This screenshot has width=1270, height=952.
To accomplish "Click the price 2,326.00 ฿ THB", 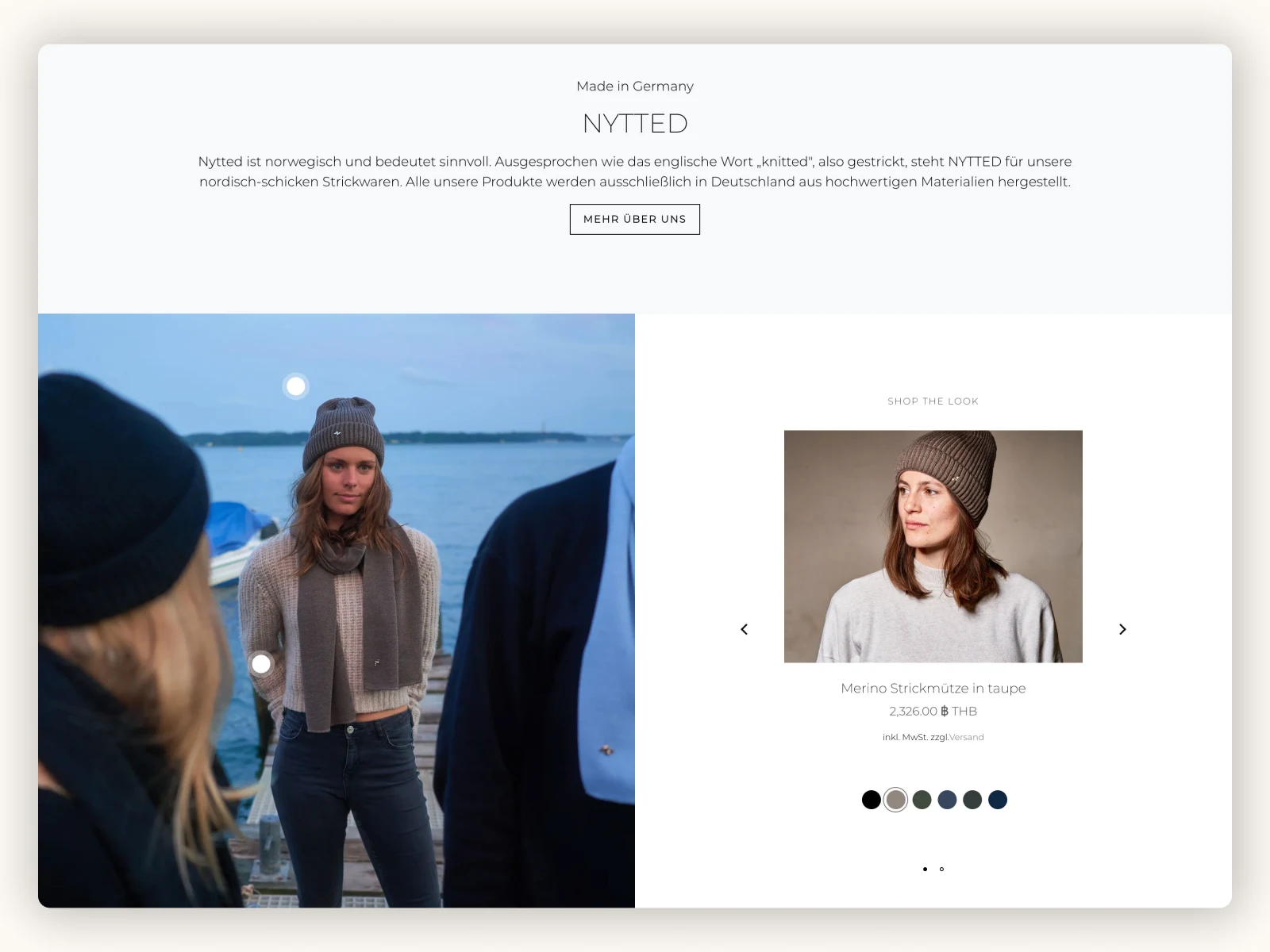I will coord(933,712).
